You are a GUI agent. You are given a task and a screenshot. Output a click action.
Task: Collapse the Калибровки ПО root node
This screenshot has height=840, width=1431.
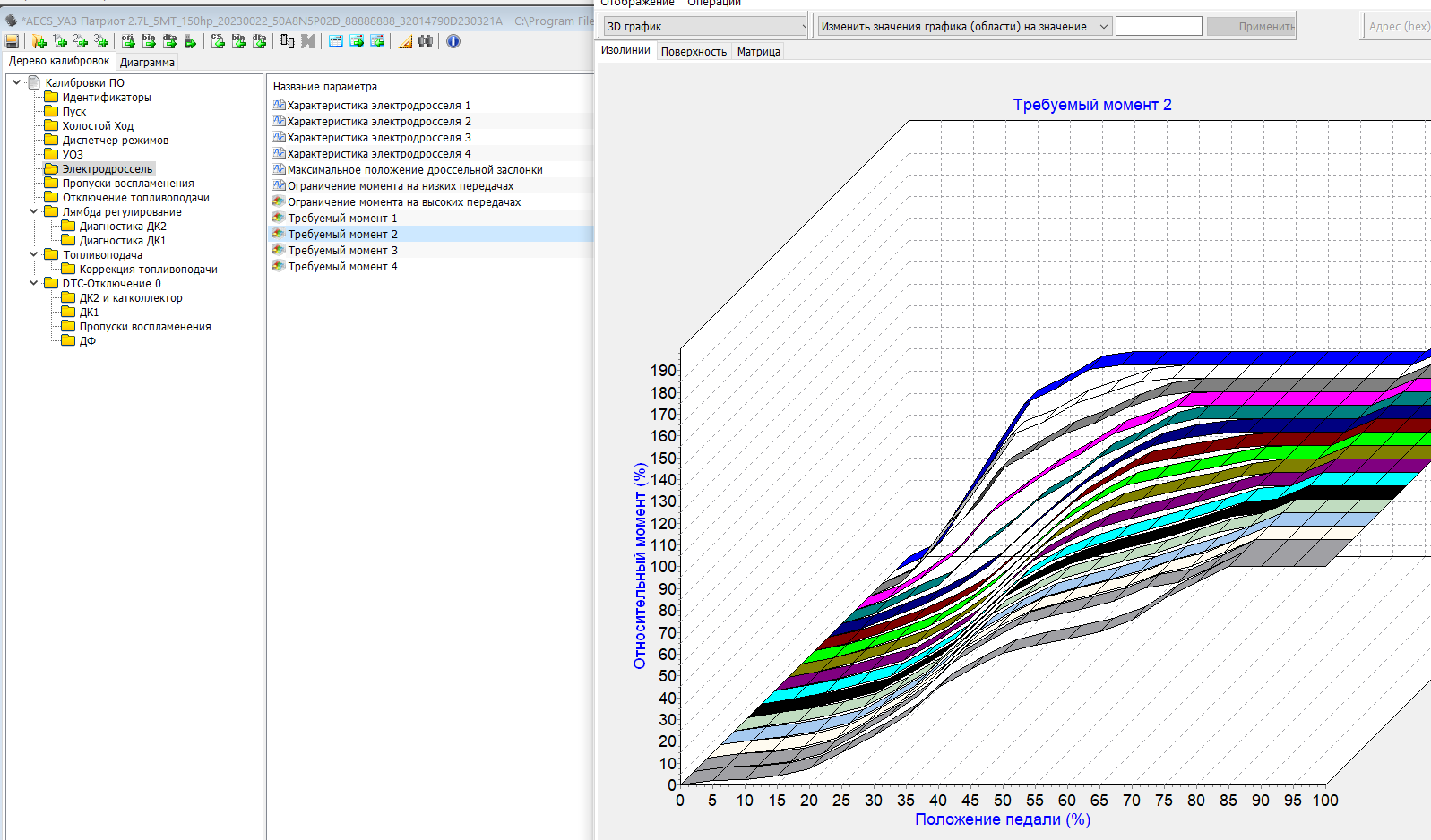tap(17, 82)
